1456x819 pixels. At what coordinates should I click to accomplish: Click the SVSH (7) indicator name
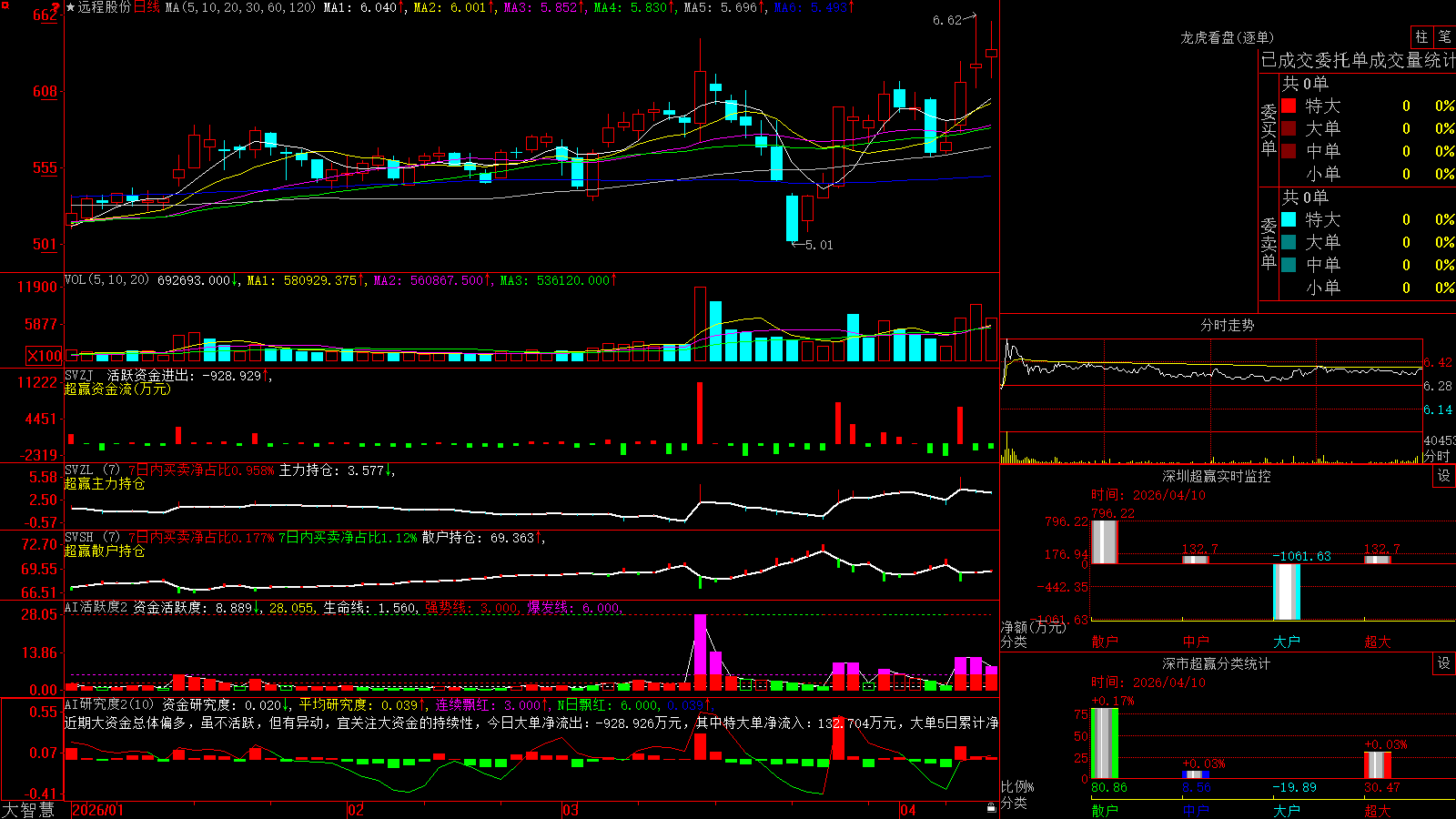pos(92,538)
